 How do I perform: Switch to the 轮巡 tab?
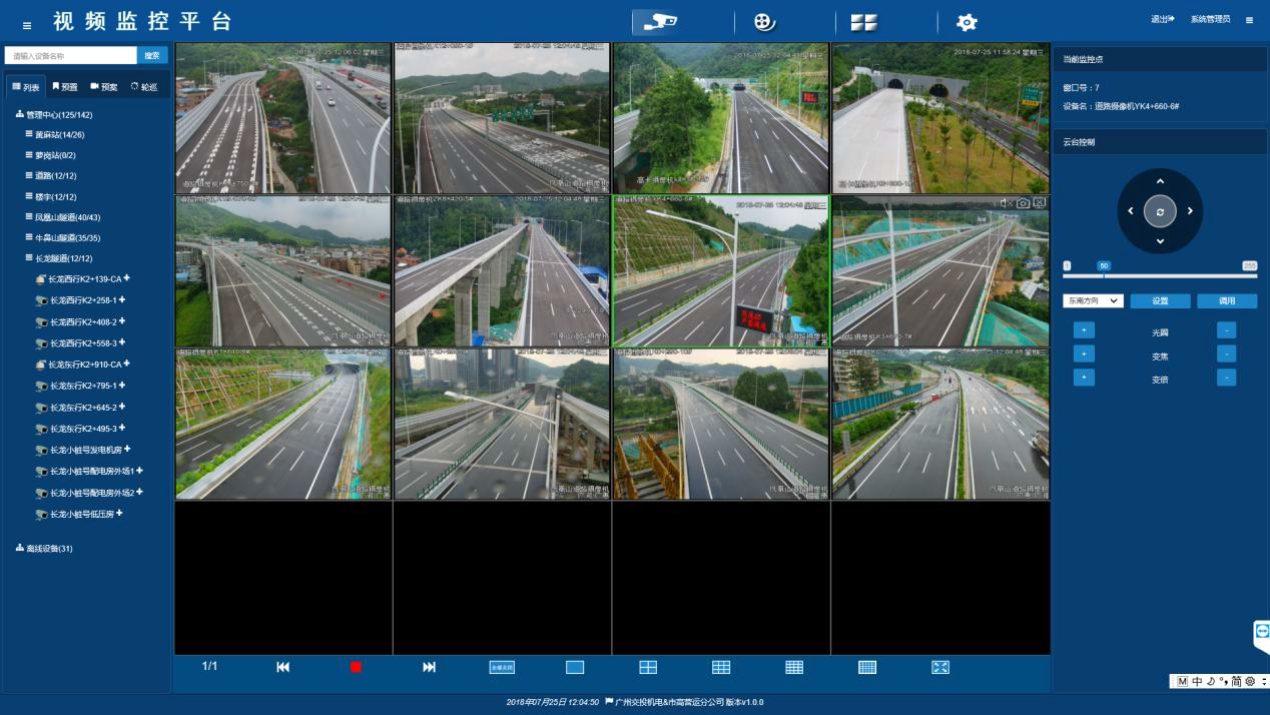[144, 87]
